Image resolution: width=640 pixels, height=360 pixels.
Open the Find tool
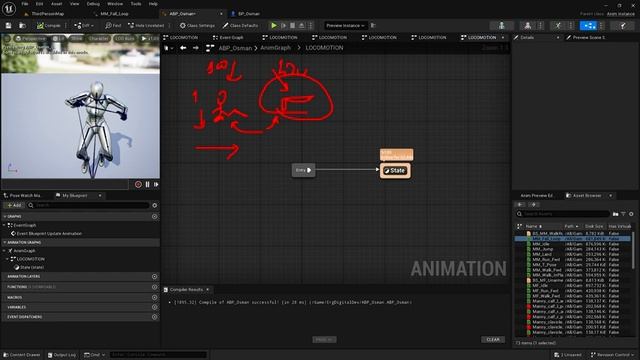click(x=113, y=25)
